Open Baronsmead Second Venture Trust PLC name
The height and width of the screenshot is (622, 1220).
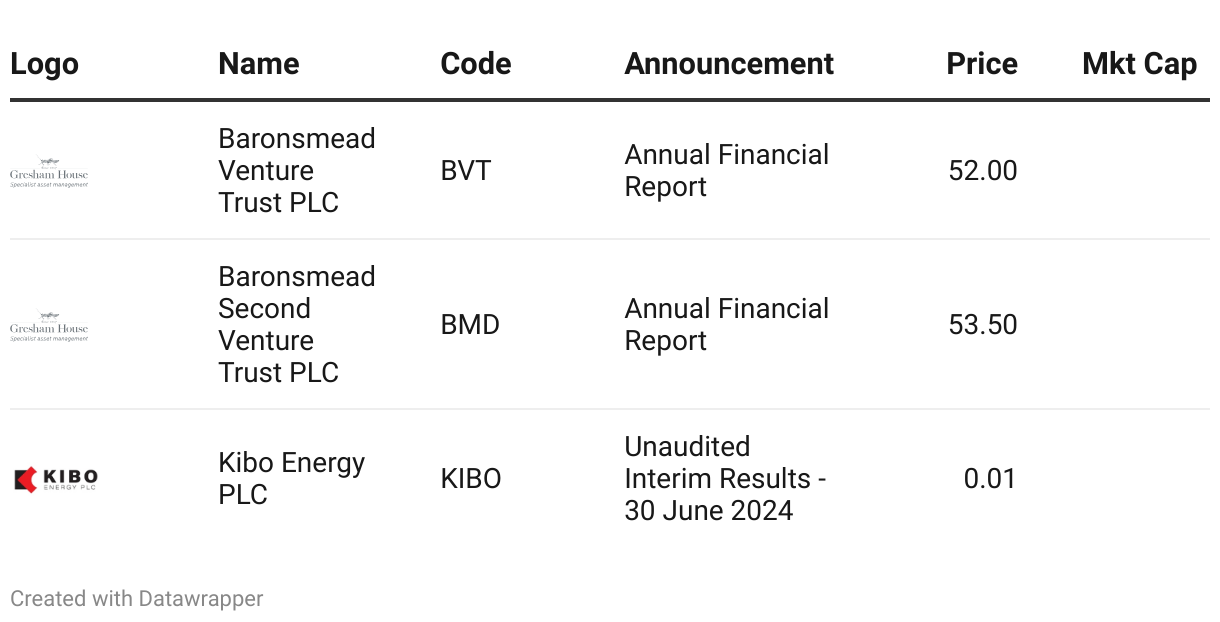tap(296, 325)
